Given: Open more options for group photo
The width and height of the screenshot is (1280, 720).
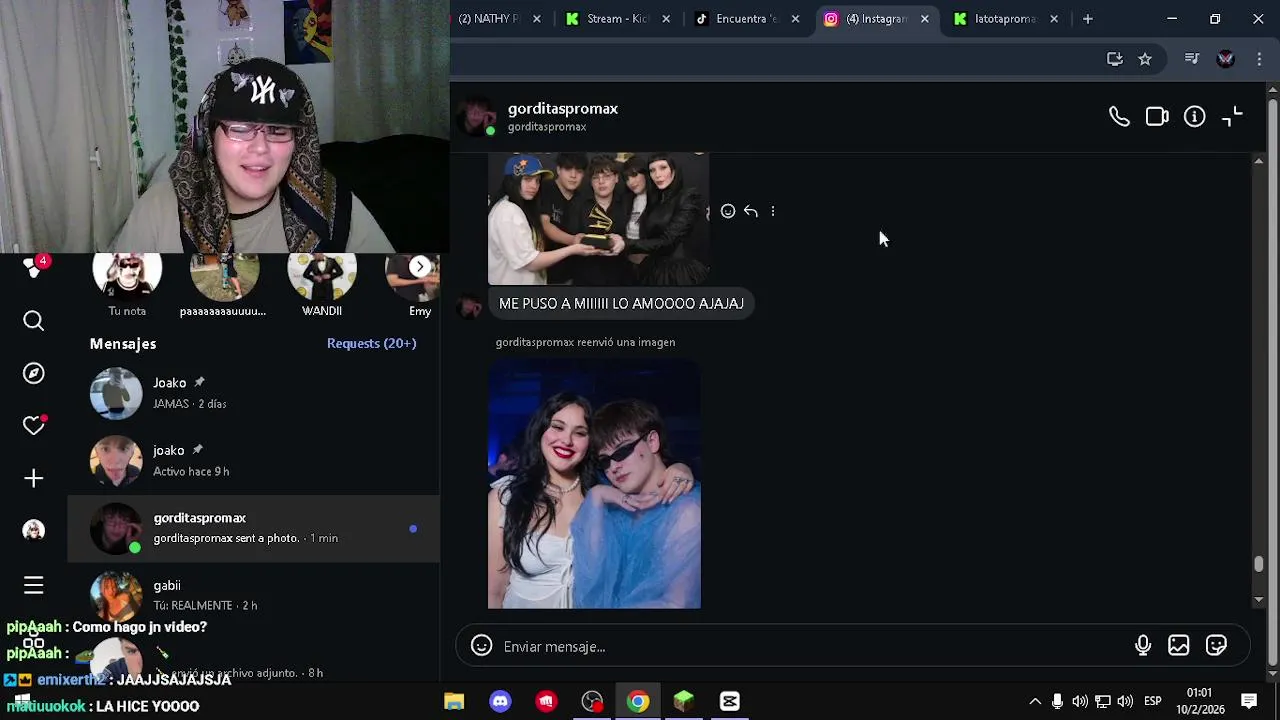Looking at the screenshot, I should (x=773, y=211).
